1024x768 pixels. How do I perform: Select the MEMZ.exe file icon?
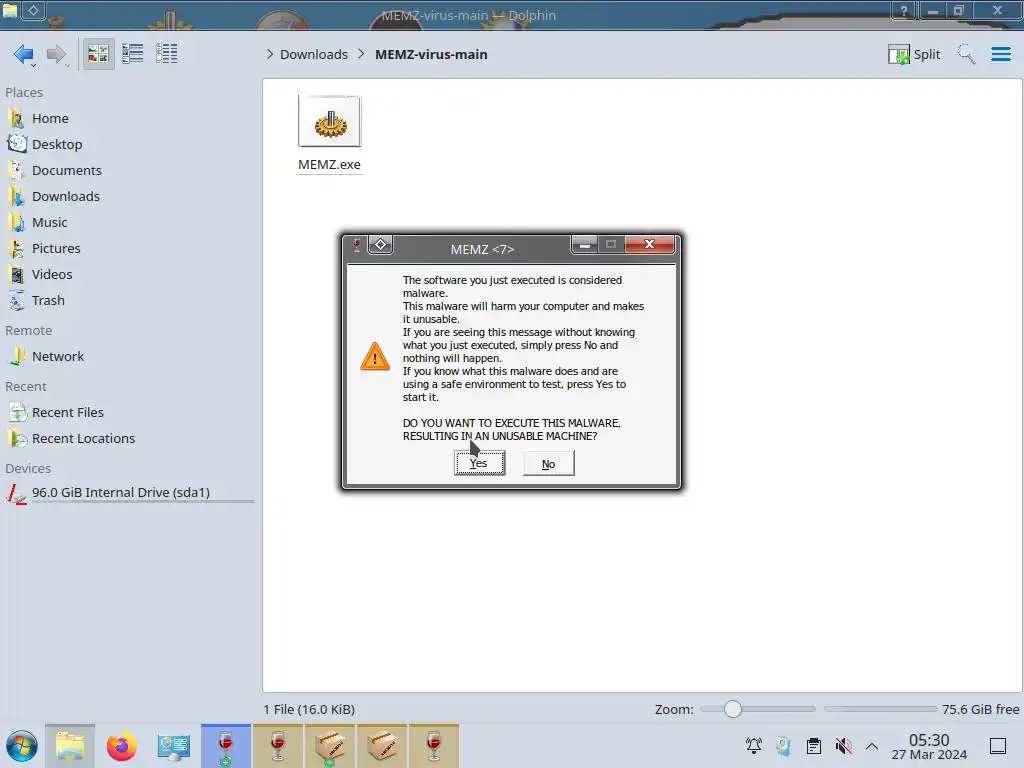pos(330,121)
